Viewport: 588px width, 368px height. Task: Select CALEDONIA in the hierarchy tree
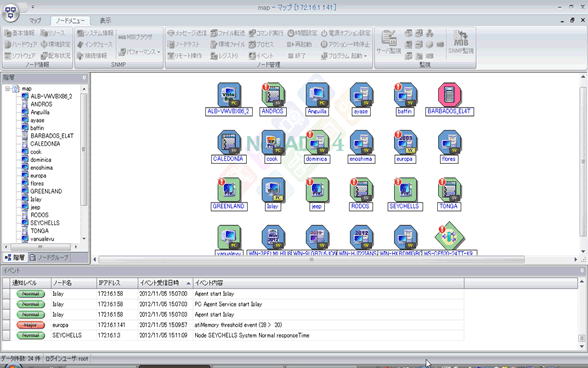point(45,144)
